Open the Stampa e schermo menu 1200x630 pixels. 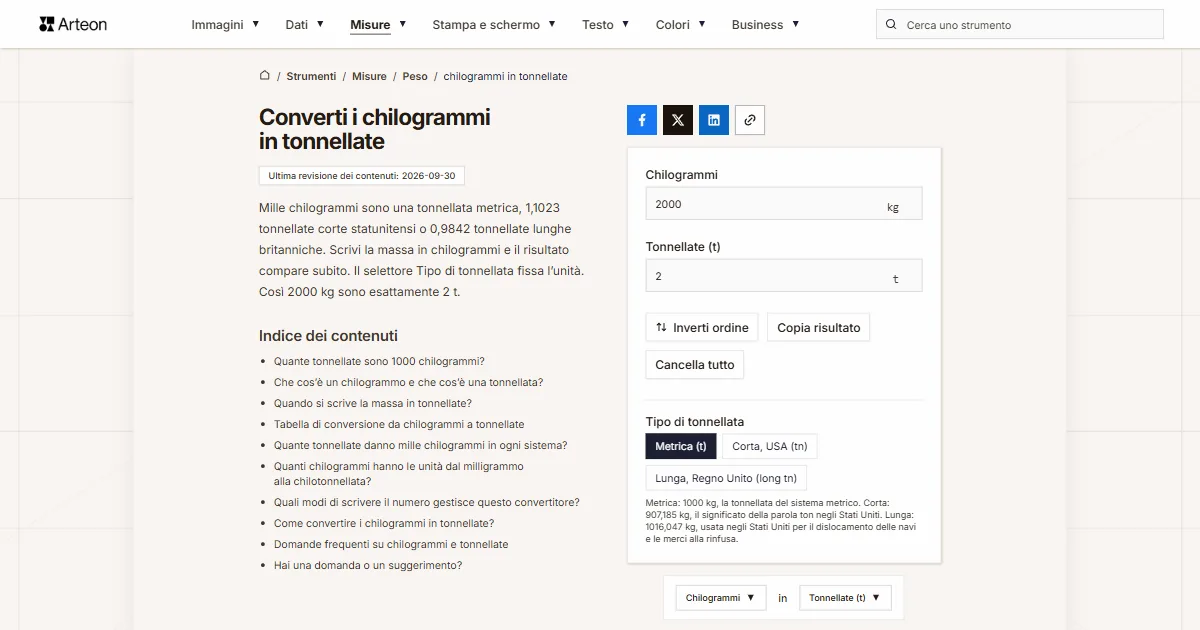(494, 24)
